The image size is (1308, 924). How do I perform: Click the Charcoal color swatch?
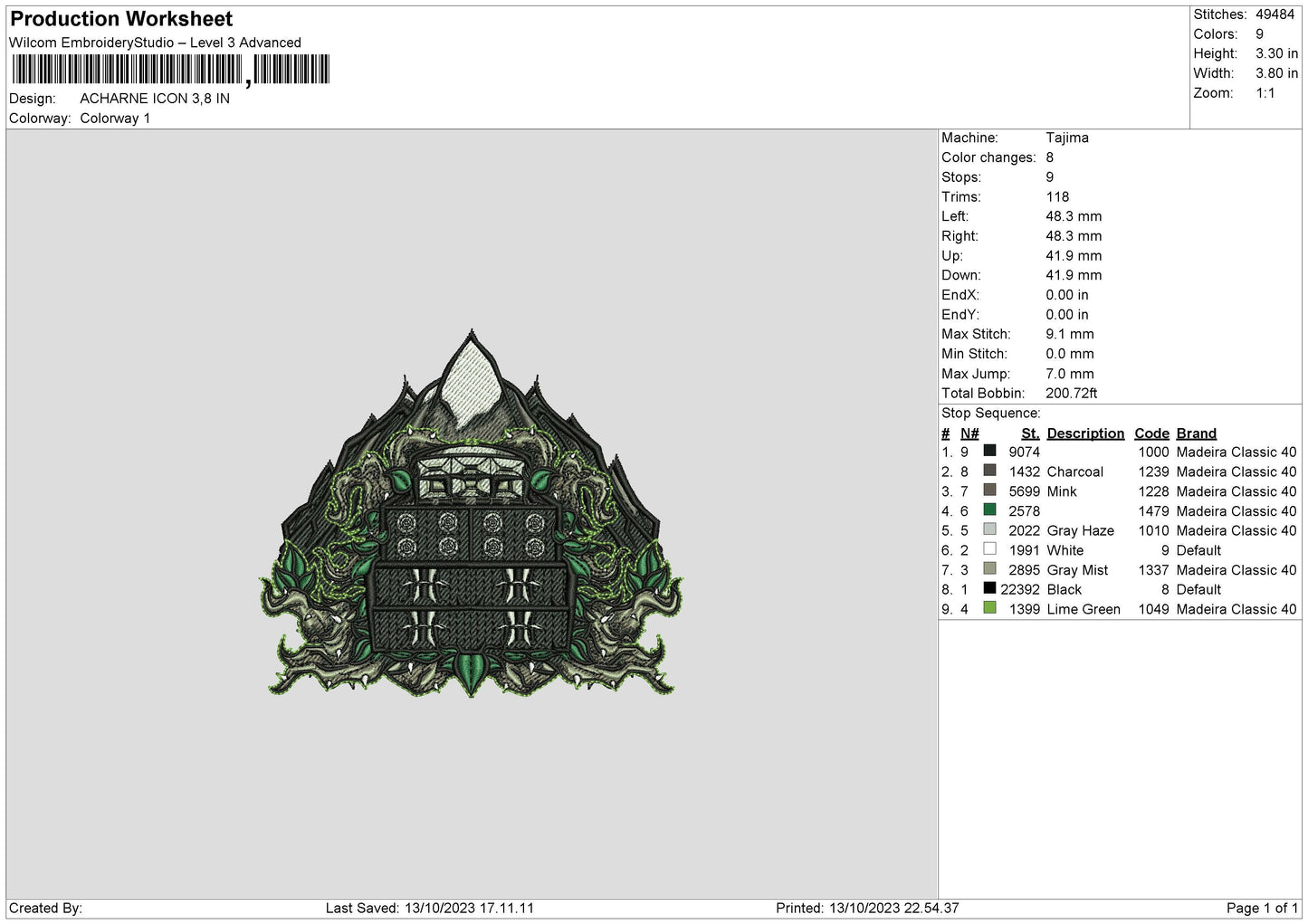click(x=989, y=471)
